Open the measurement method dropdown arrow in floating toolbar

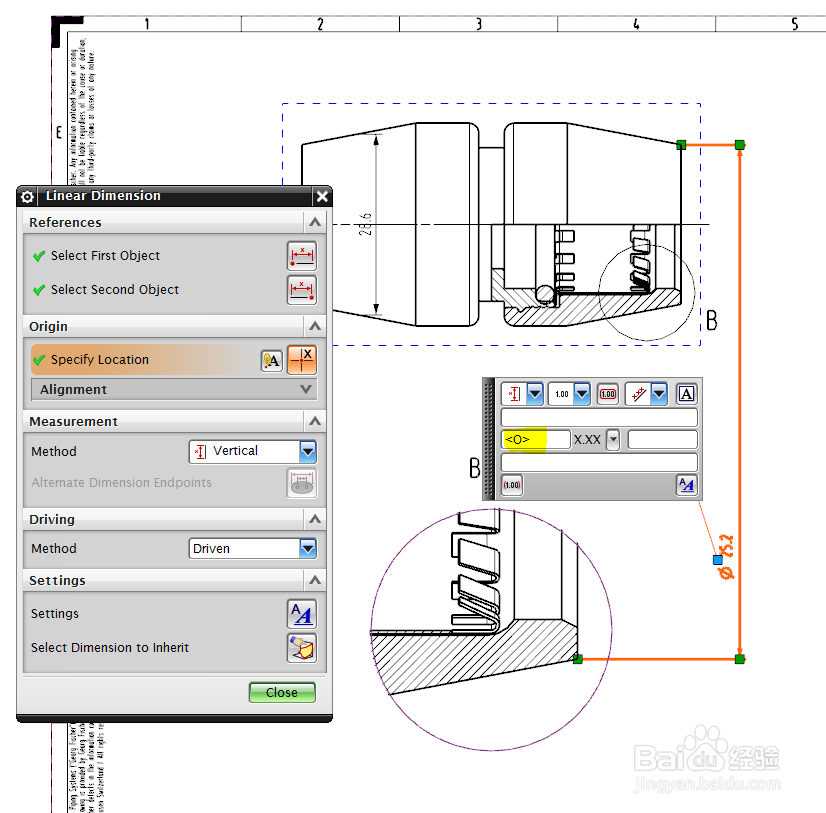[535, 394]
